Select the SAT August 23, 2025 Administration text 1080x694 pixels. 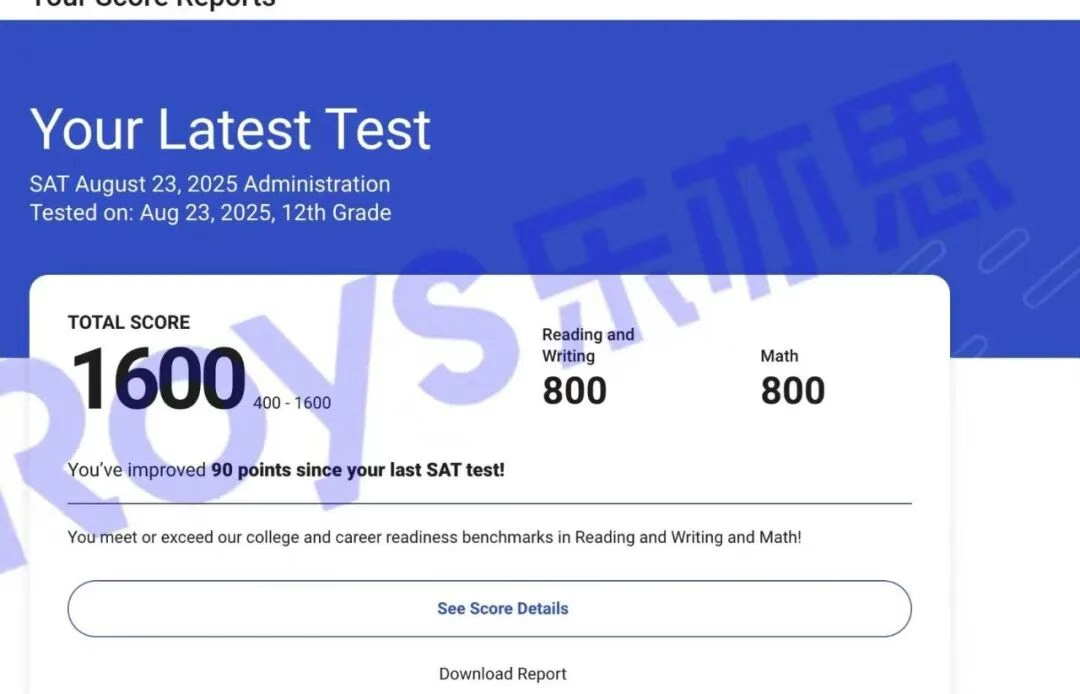point(210,184)
